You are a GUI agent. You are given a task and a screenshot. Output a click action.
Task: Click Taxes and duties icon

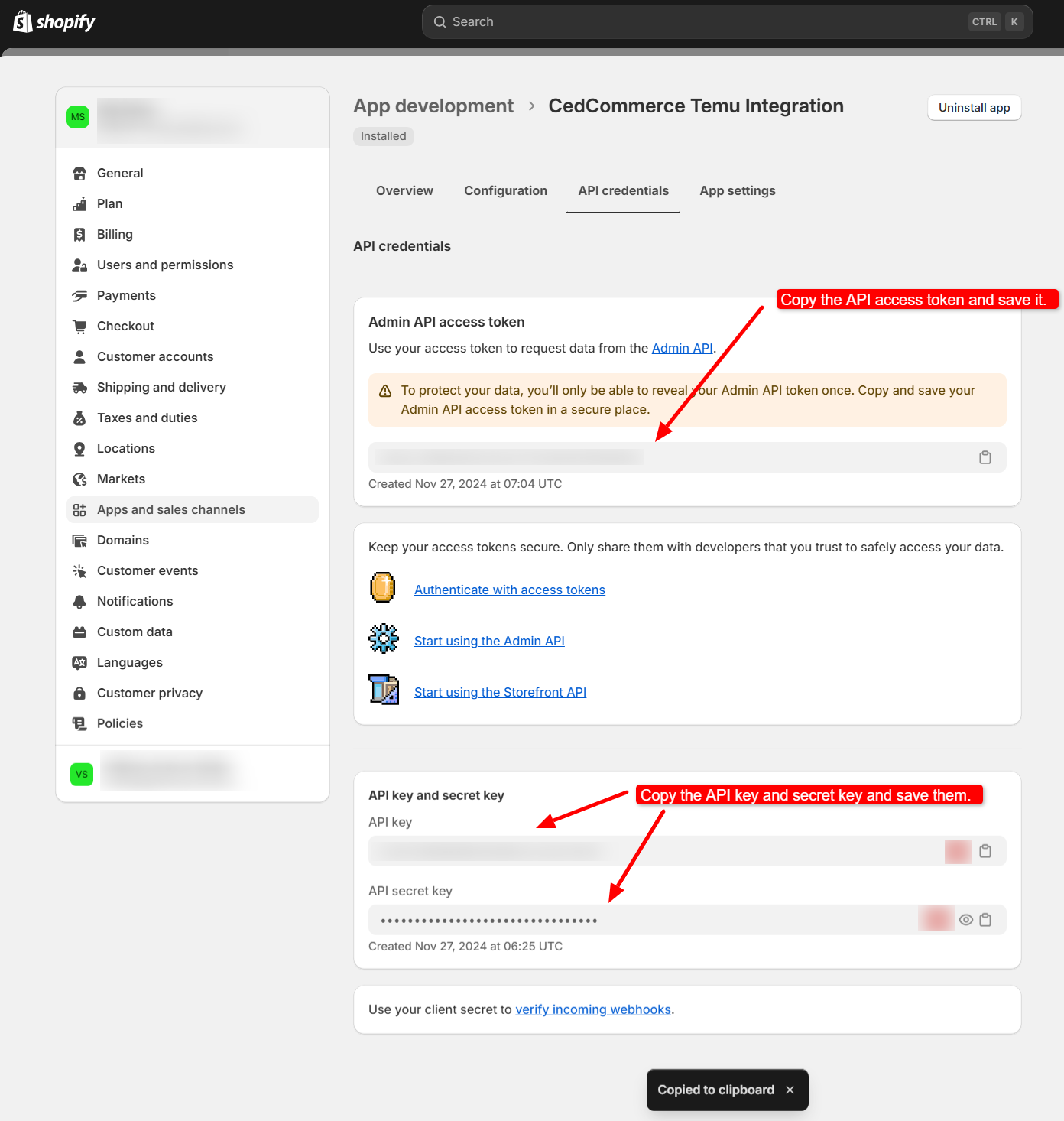click(x=79, y=418)
